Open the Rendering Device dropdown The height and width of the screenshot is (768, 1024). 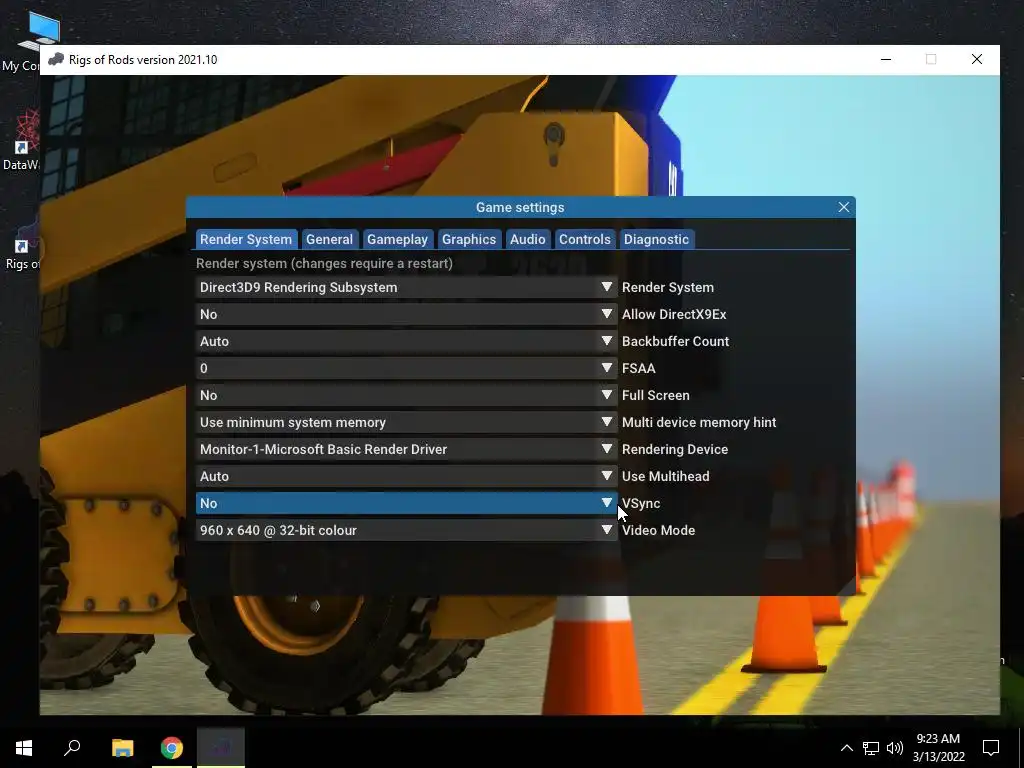(x=406, y=449)
